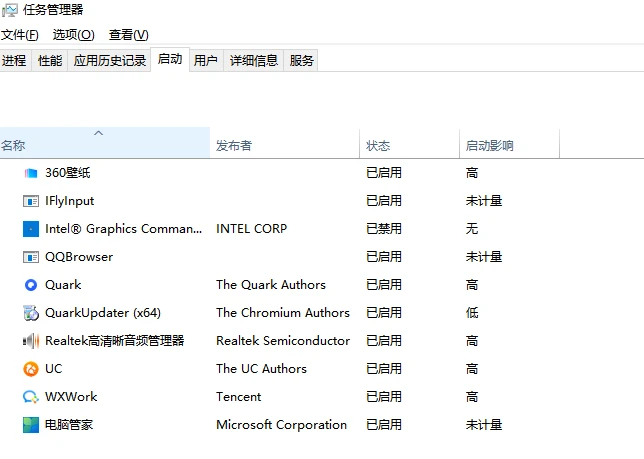This screenshot has width=644, height=459.
Task: Sort by the 状态 column header
Action: tap(409, 142)
